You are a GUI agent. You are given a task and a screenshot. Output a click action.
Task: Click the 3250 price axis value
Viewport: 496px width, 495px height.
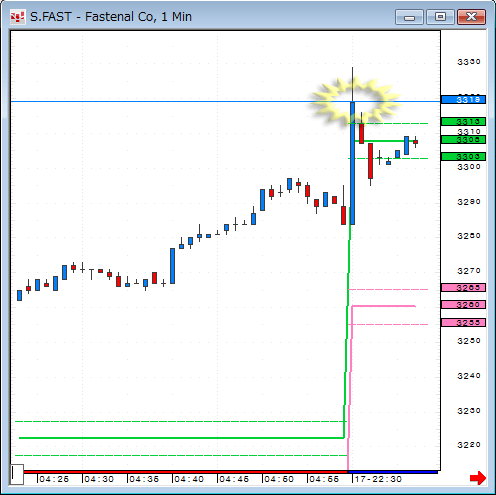click(x=469, y=341)
